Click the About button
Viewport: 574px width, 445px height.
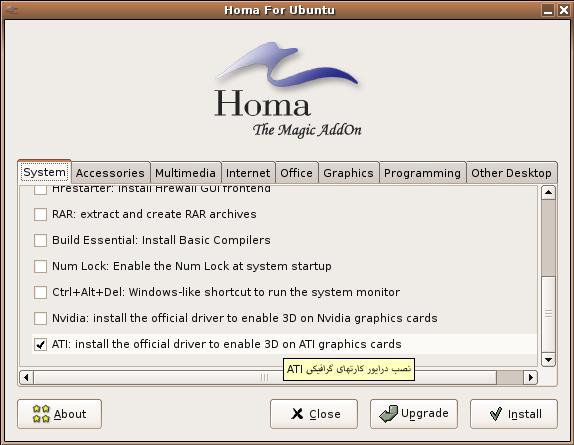(59, 414)
